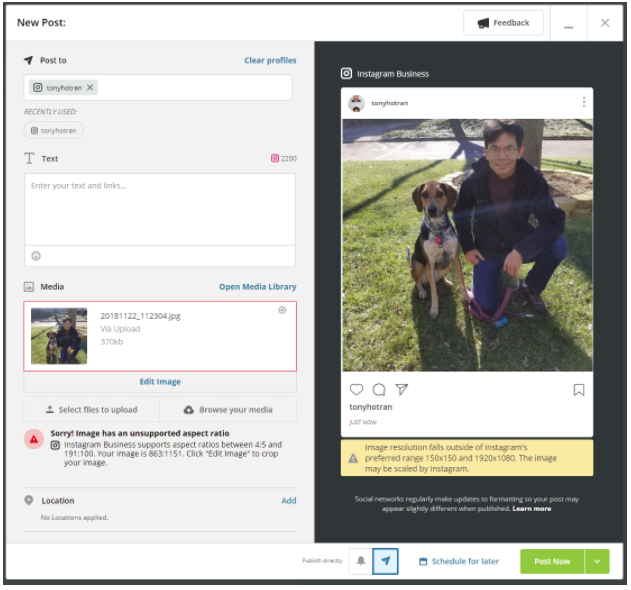Click the uploaded photo thumbnail in Media
The height and width of the screenshot is (590, 631).
click(x=59, y=335)
